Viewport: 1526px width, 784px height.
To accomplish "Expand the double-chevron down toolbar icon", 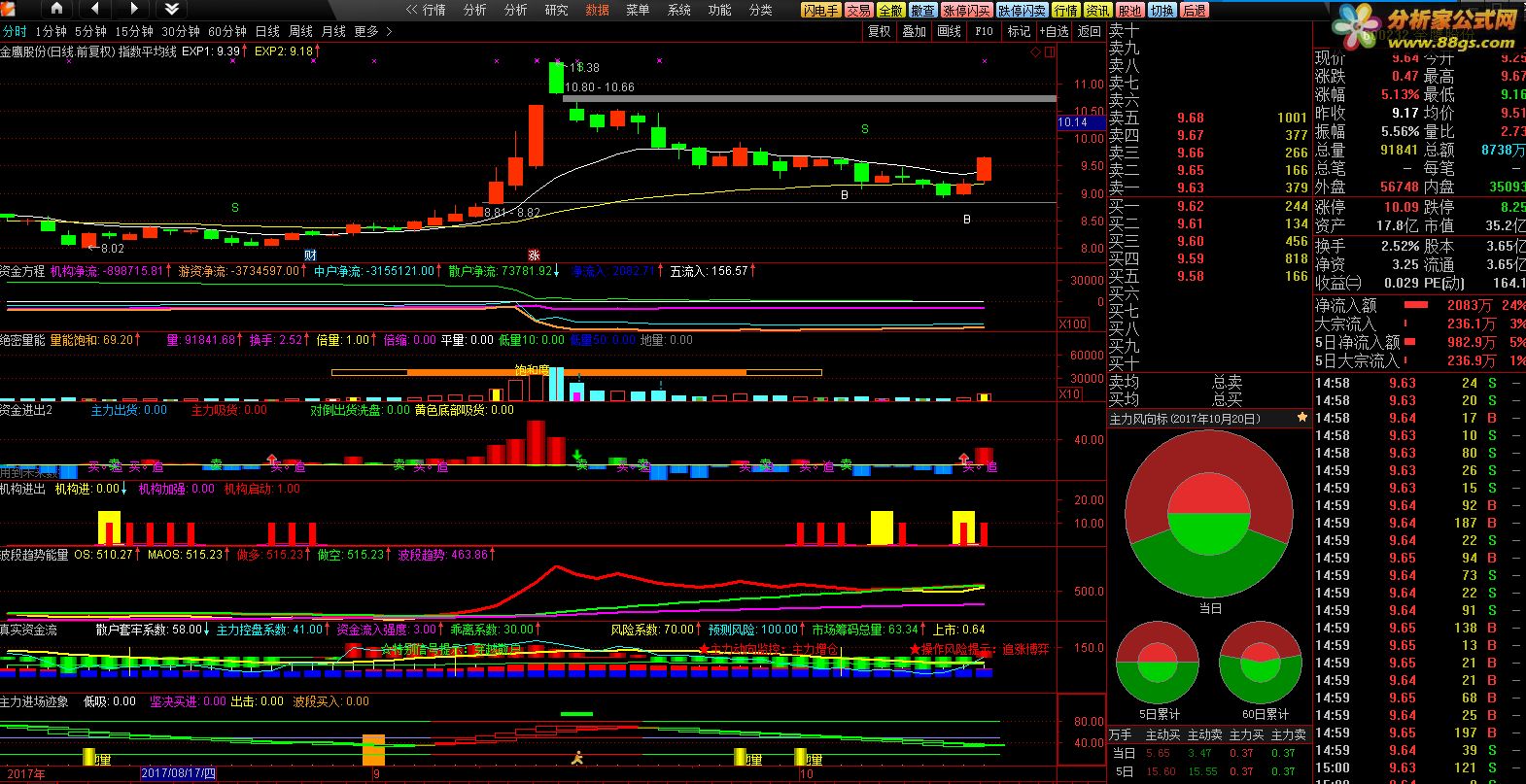I will tap(171, 9).
